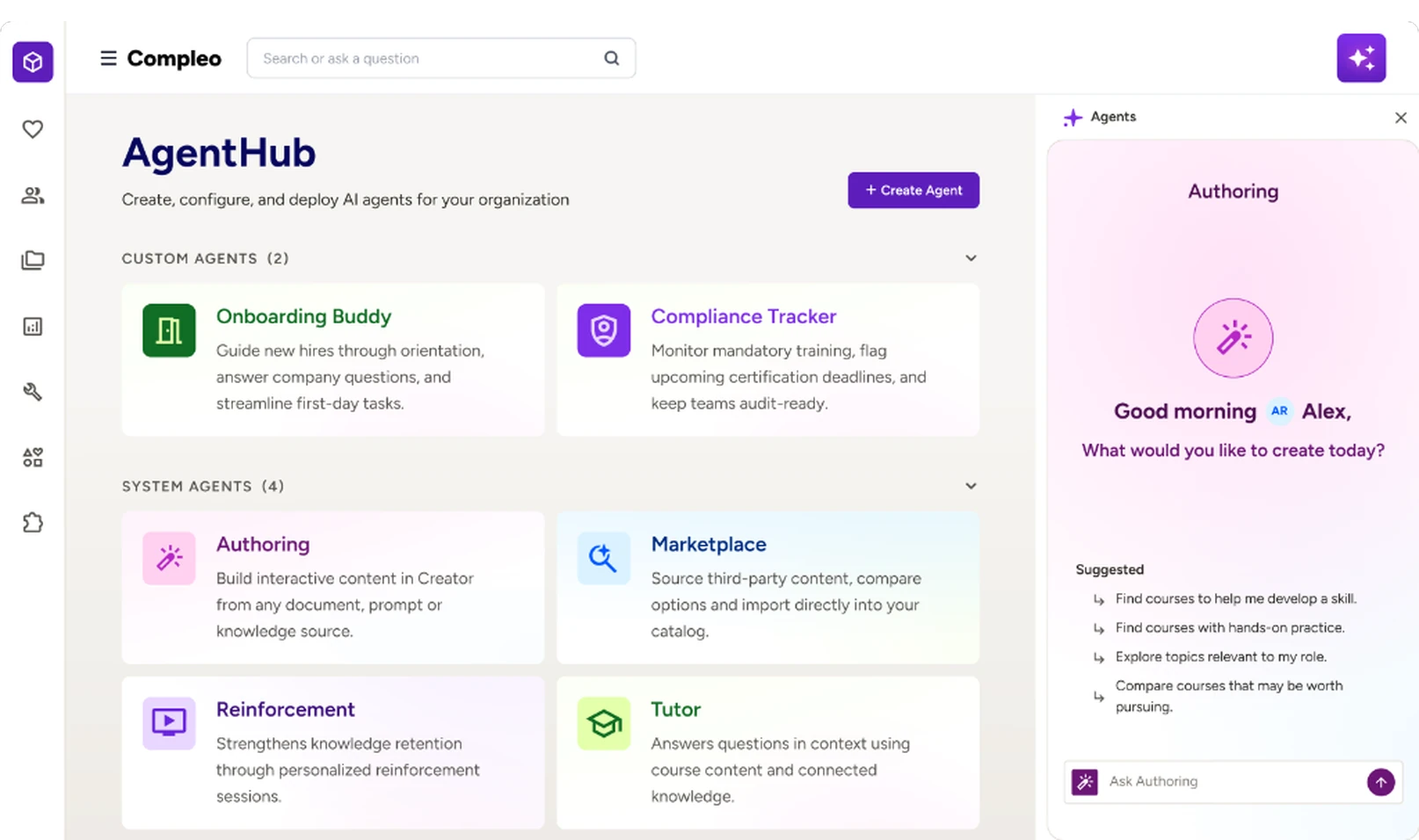Click the Compleo cube logo icon
The image size is (1419, 840).
[33, 62]
